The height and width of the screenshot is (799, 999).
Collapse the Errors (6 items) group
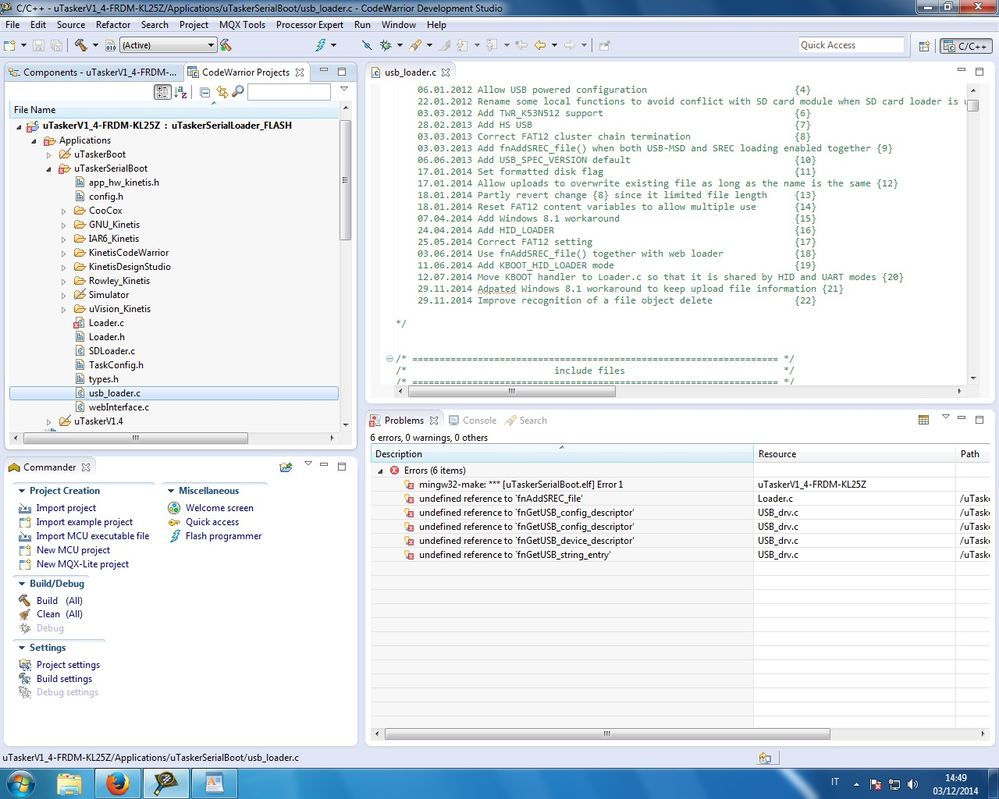380,470
